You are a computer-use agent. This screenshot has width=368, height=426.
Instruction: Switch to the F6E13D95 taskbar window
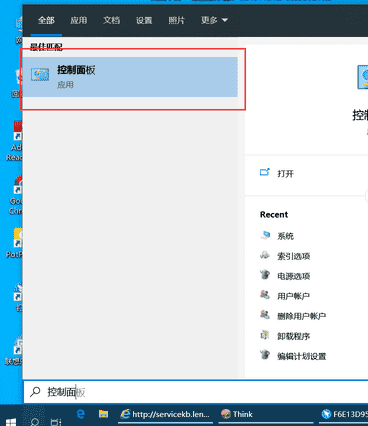pyautogui.click(x=344, y=414)
